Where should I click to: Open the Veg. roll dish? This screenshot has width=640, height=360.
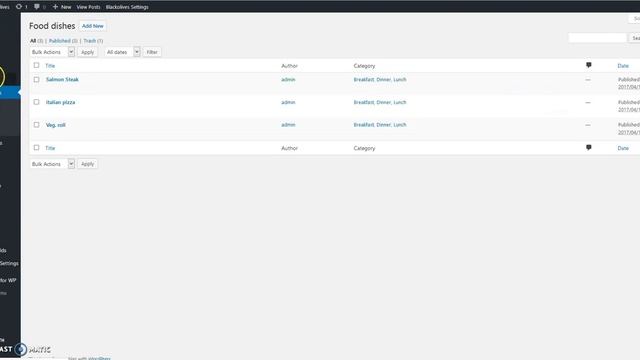click(x=56, y=125)
